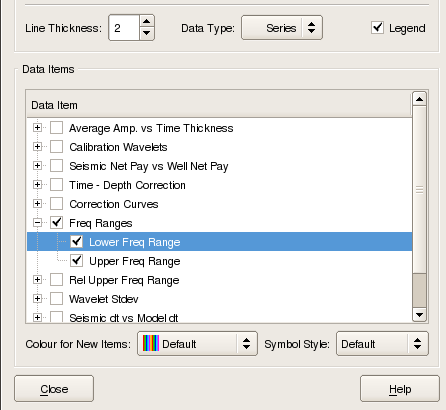The width and height of the screenshot is (446, 410).
Task: Toggle the Legend checkbox
Action: point(377,28)
